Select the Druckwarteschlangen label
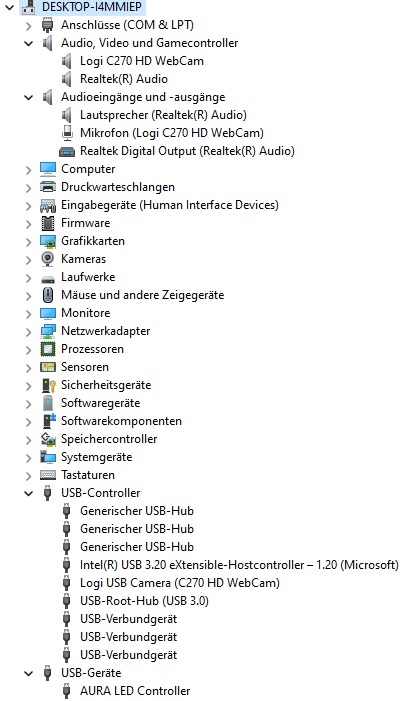The height and width of the screenshot is (701, 403). [118, 187]
